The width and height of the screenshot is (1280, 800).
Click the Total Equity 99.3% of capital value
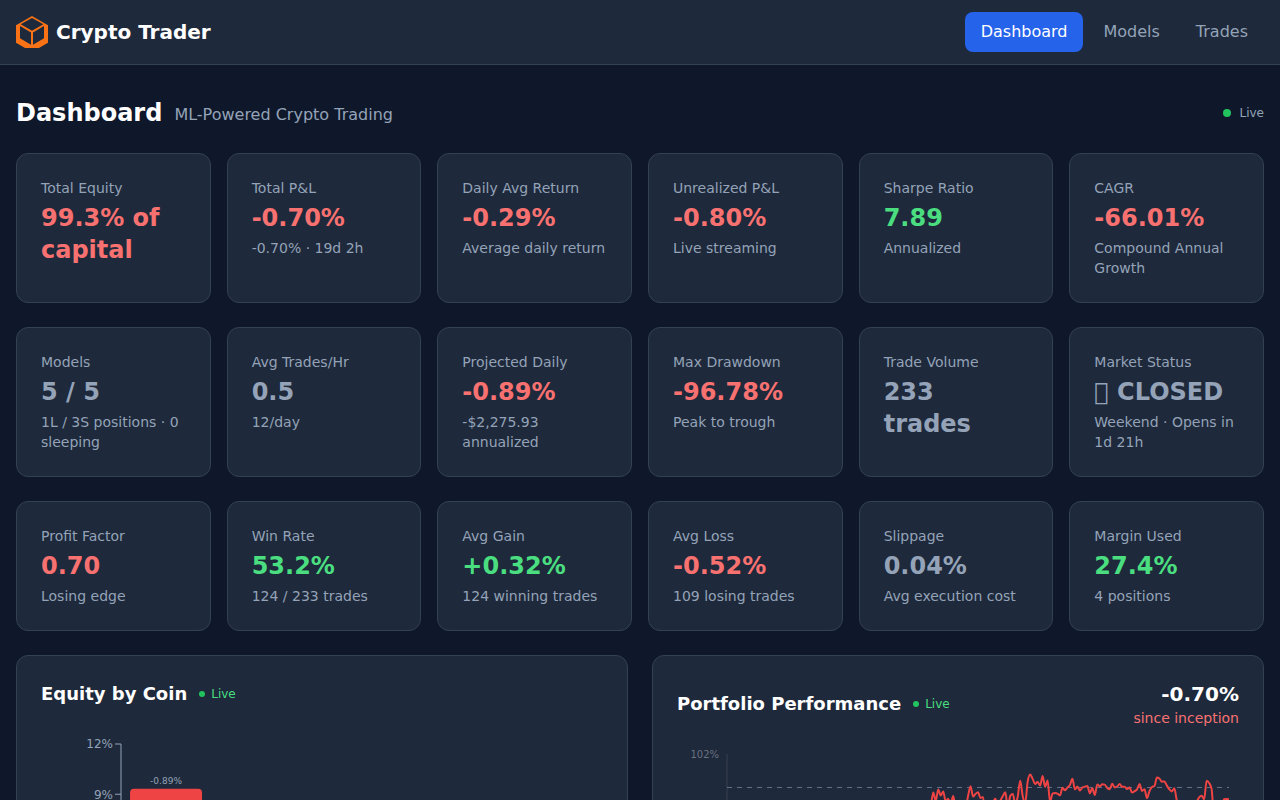[x=100, y=233]
